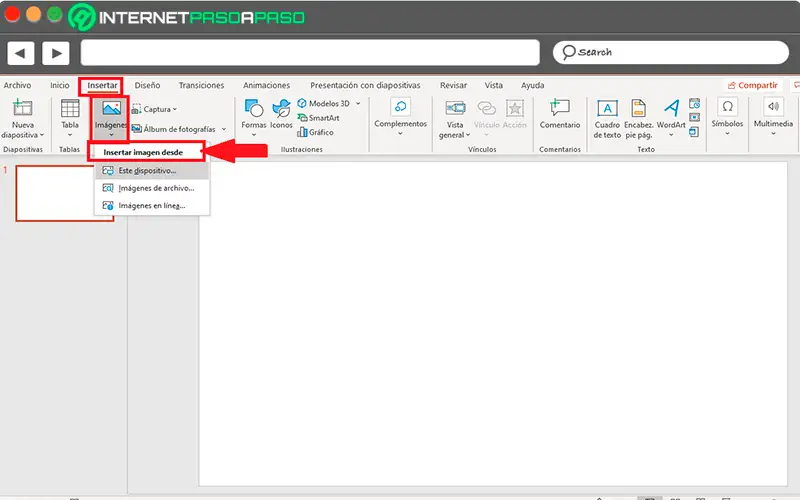Open the Animaciones tab
The image size is (800, 500).
266,85
